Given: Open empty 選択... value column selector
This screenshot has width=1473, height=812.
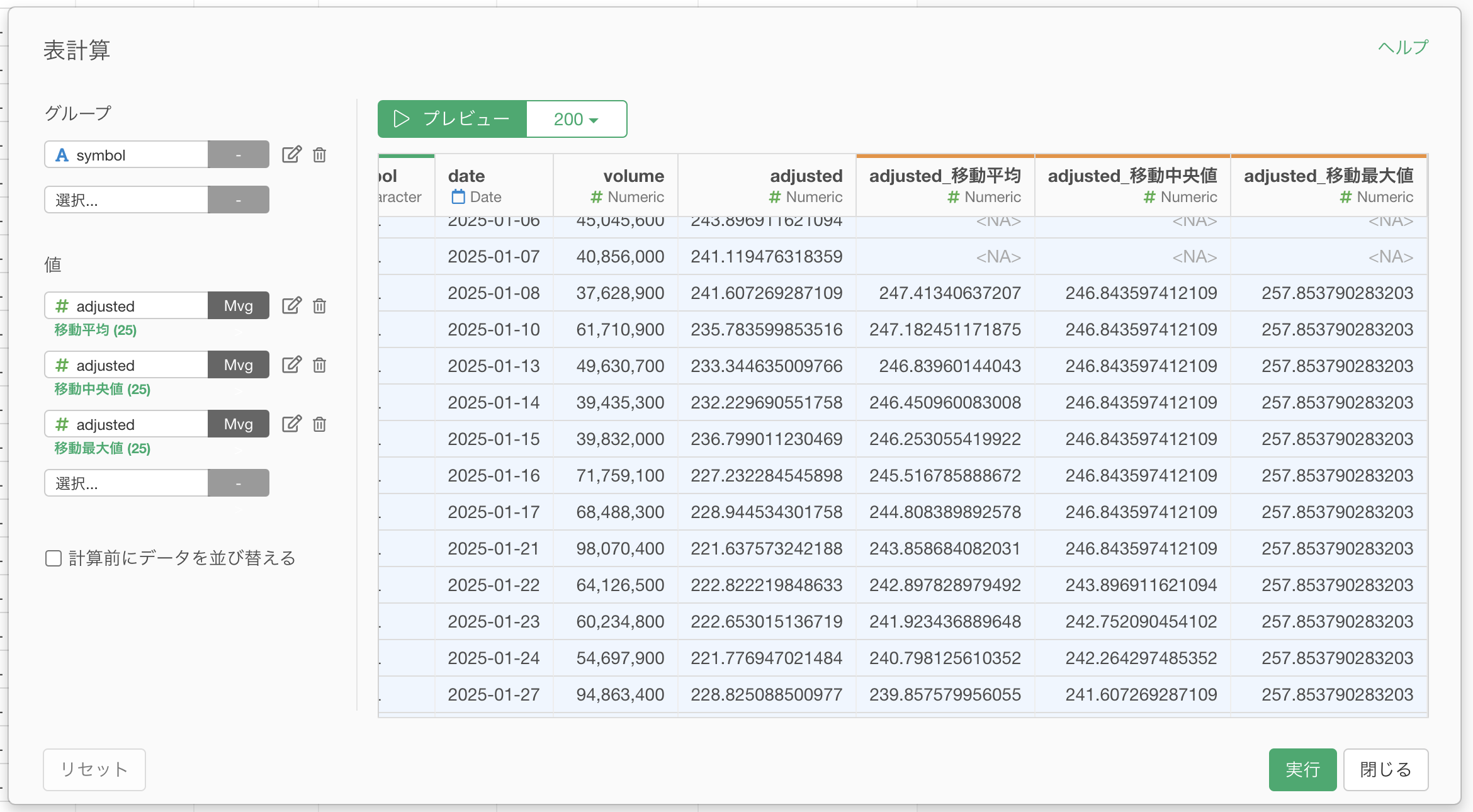Looking at the screenshot, I should click(126, 483).
